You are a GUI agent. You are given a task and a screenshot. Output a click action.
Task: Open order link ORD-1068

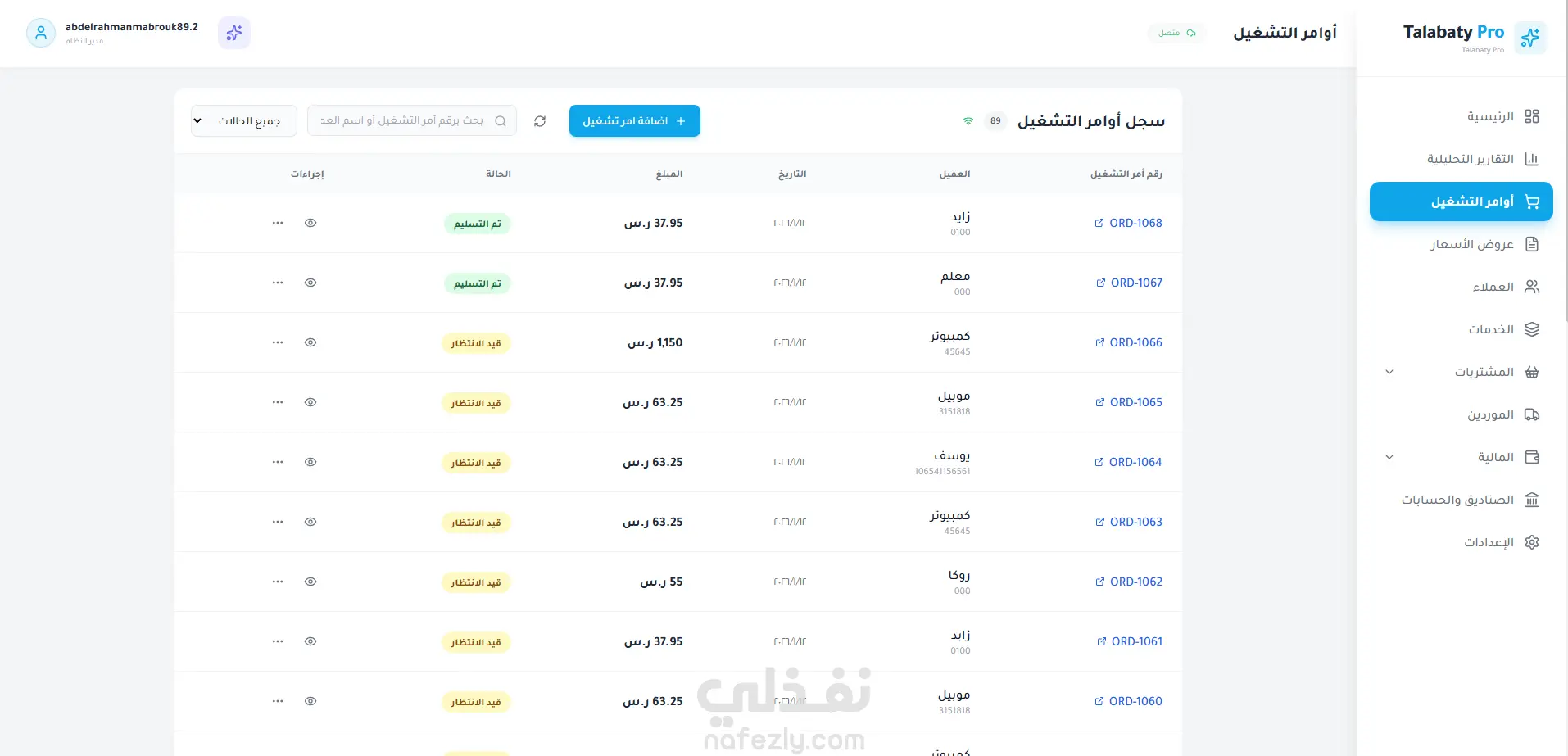click(1129, 223)
